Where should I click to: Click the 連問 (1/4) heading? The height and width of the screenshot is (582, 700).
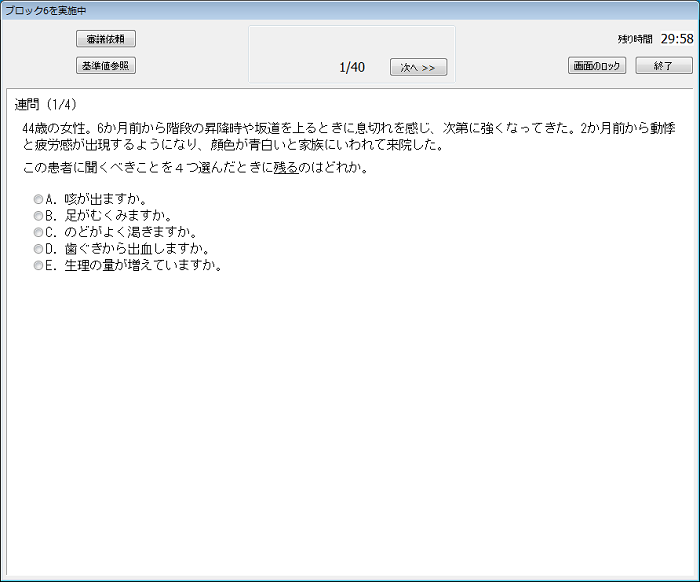click(46, 104)
